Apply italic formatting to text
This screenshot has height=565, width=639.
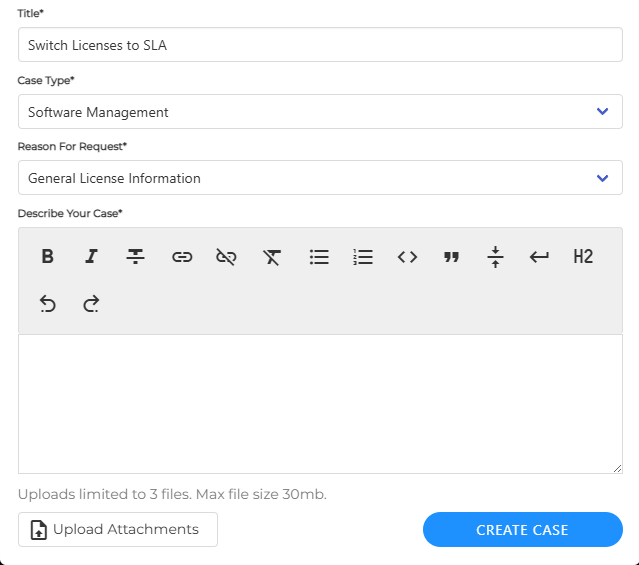(91, 257)
